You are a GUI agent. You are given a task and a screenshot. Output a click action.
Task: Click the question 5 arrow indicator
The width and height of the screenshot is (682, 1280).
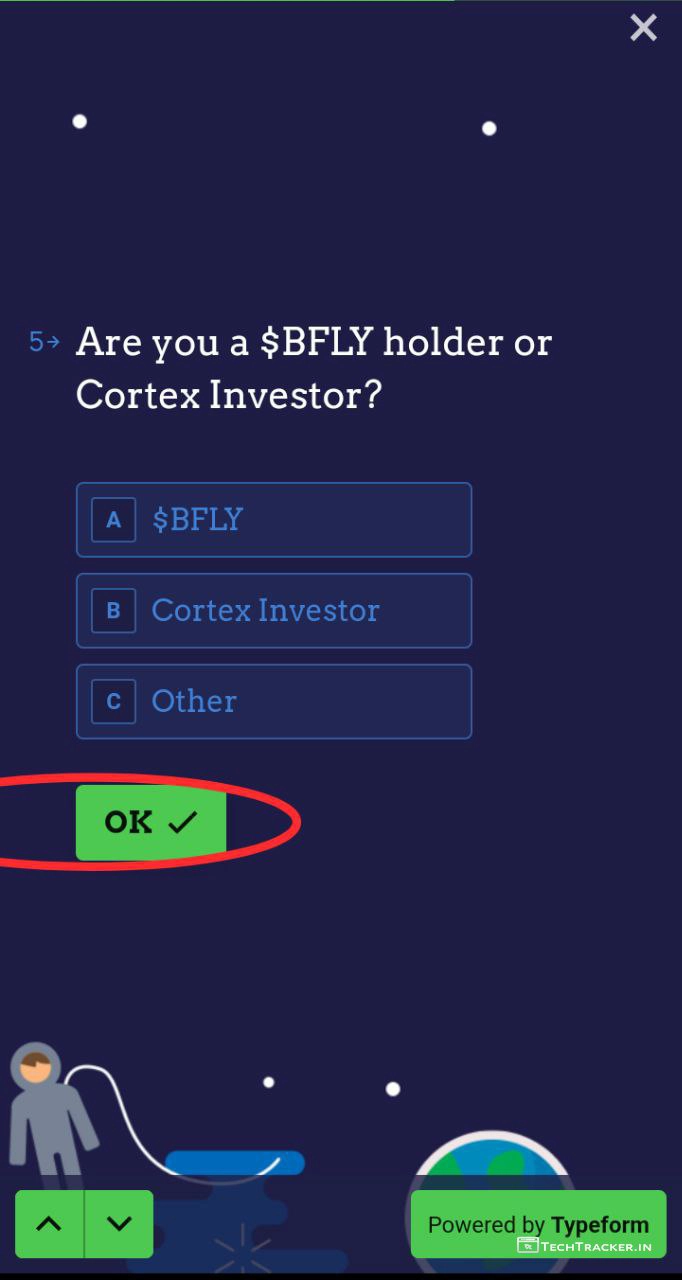pyautogui.click(x=44, y=343)
